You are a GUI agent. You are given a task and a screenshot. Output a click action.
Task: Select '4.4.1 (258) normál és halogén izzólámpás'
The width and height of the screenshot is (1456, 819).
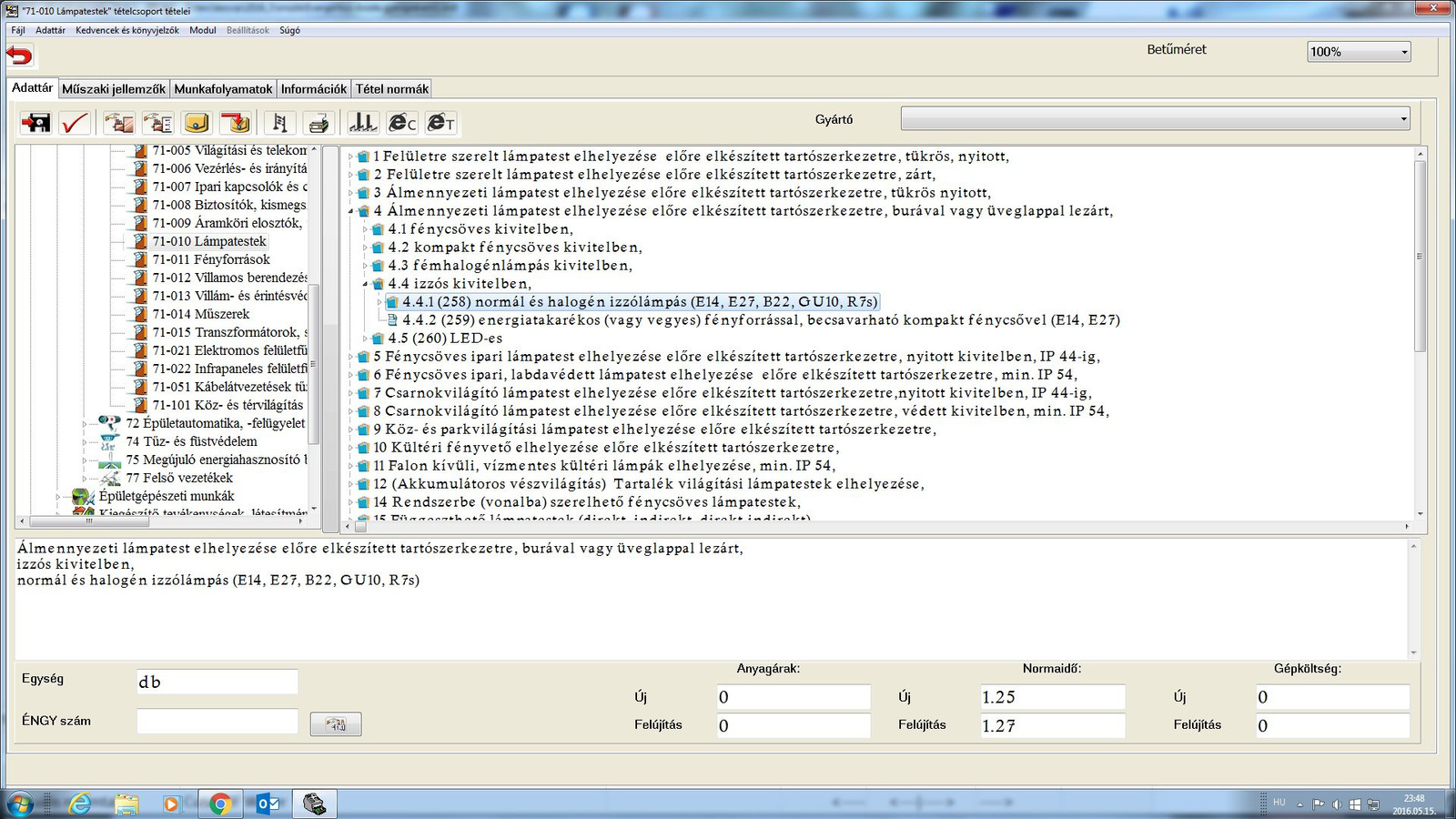[x=640, y=302]
